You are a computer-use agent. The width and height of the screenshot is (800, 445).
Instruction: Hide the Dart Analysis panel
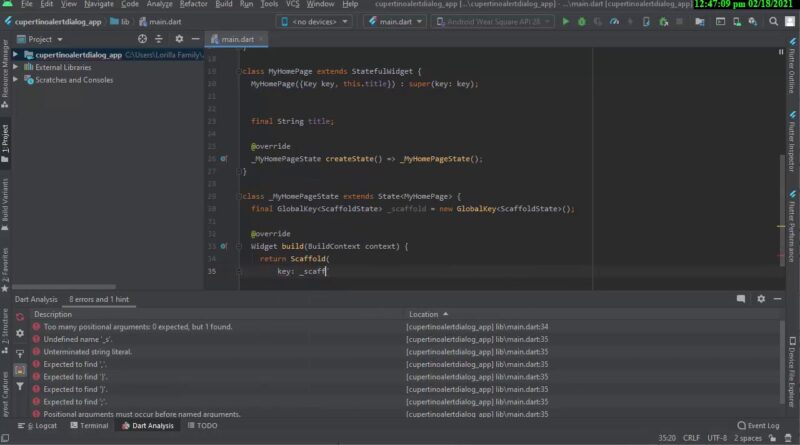tap(778, 299)
